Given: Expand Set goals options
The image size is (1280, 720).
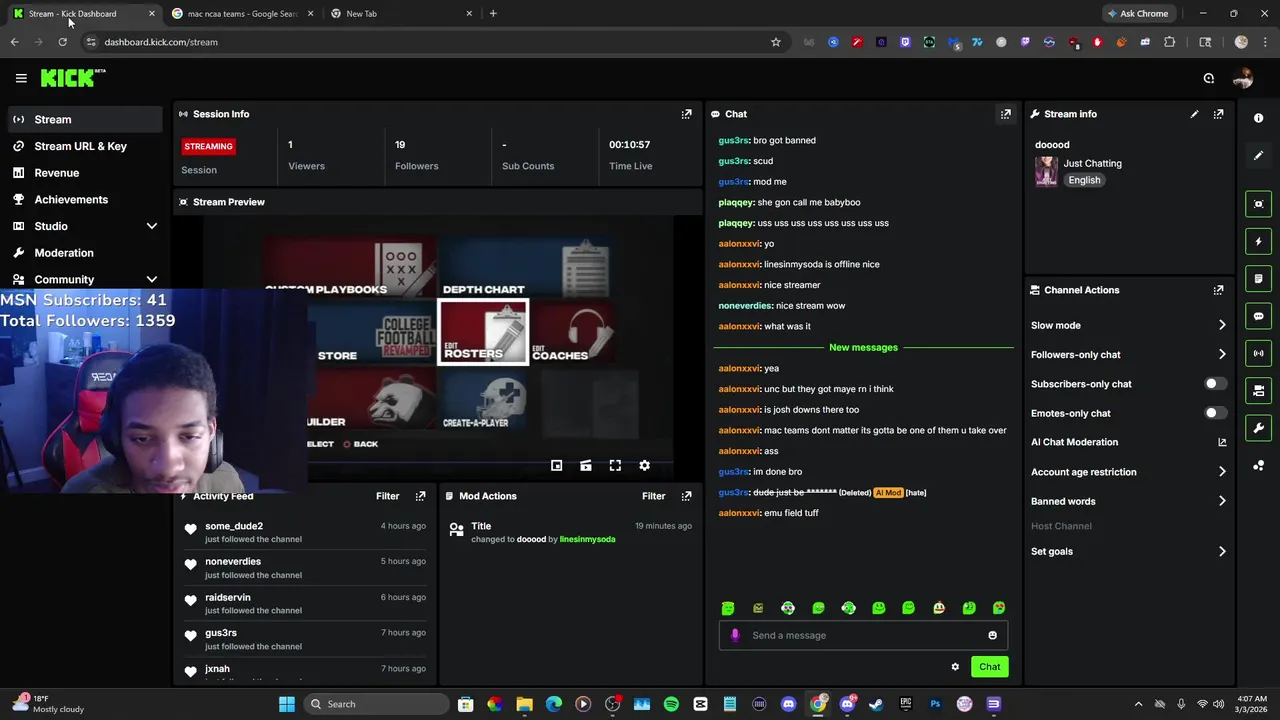Looking at the screenshot, I should [x=1222, y=551].
